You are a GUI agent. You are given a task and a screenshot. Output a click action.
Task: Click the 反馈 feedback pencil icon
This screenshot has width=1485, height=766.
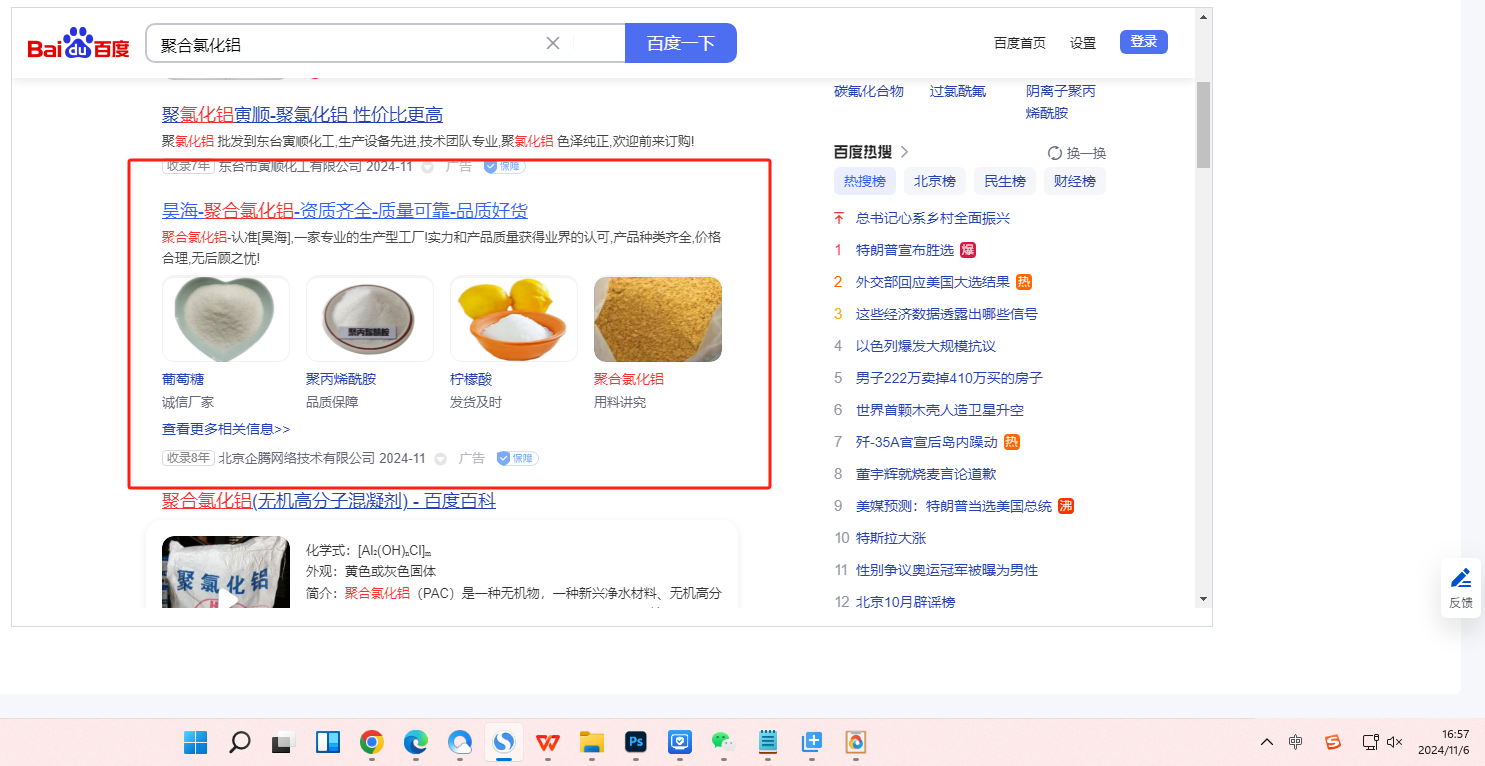[1461, 577]
